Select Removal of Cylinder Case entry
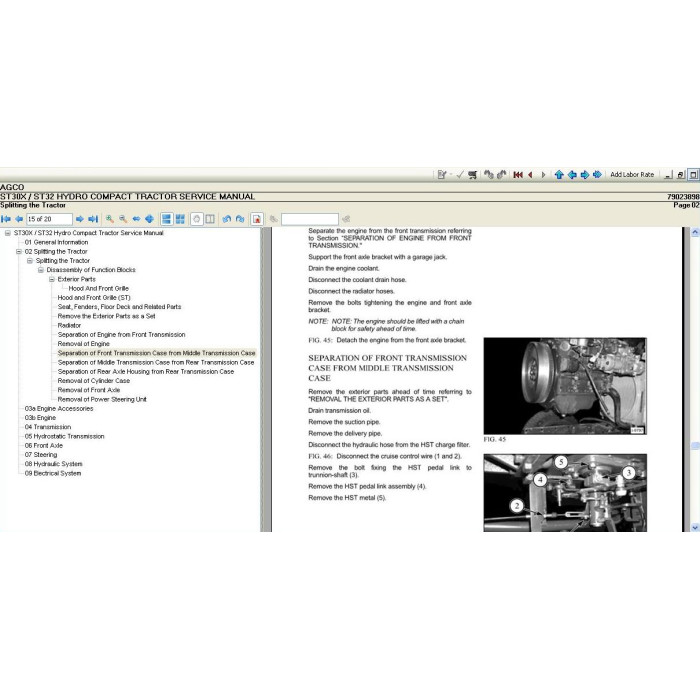The height and width of the screenshot is (700, 700). (94, 381)
